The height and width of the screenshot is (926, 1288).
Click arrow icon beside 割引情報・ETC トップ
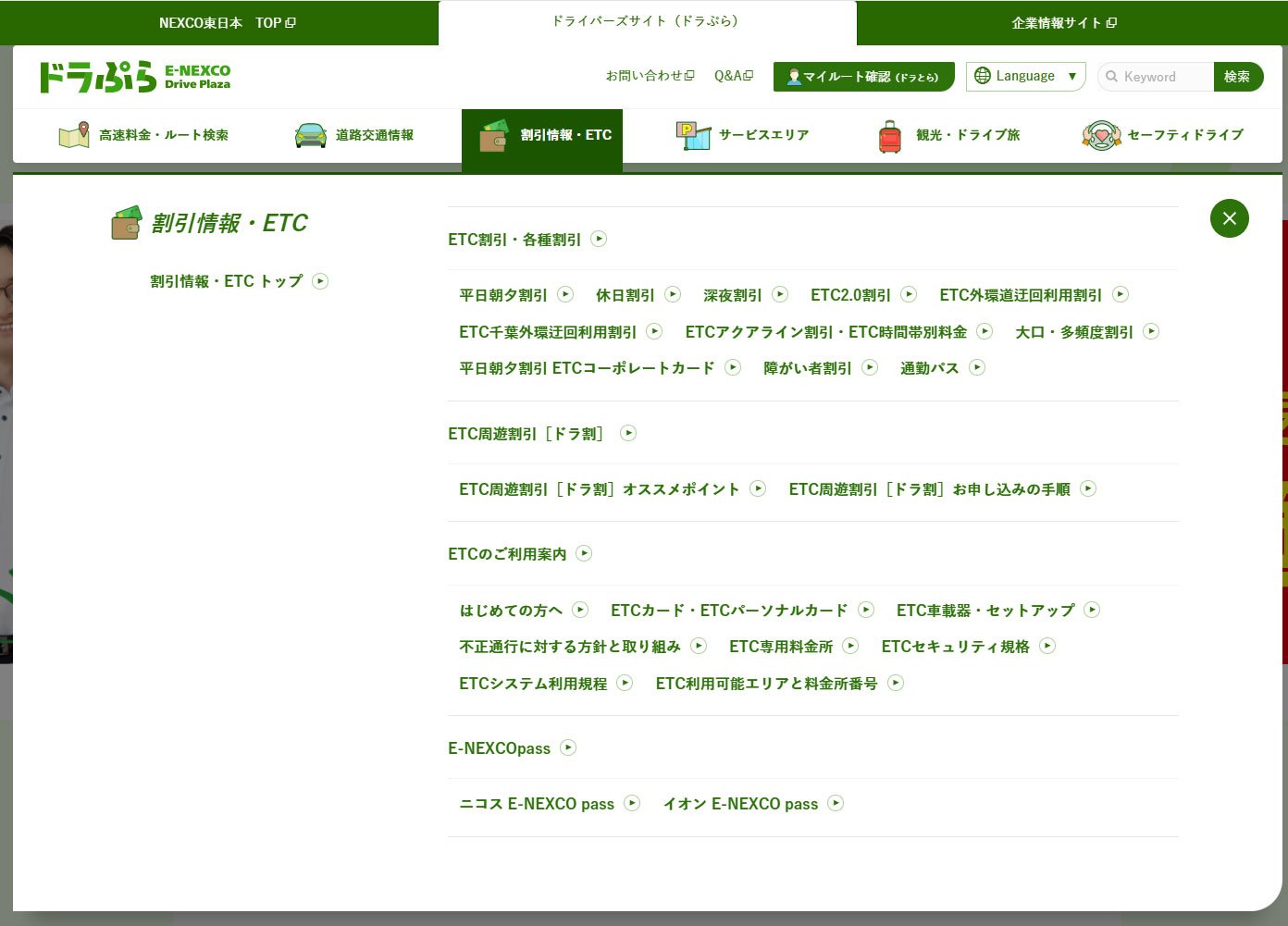[320, 281]
